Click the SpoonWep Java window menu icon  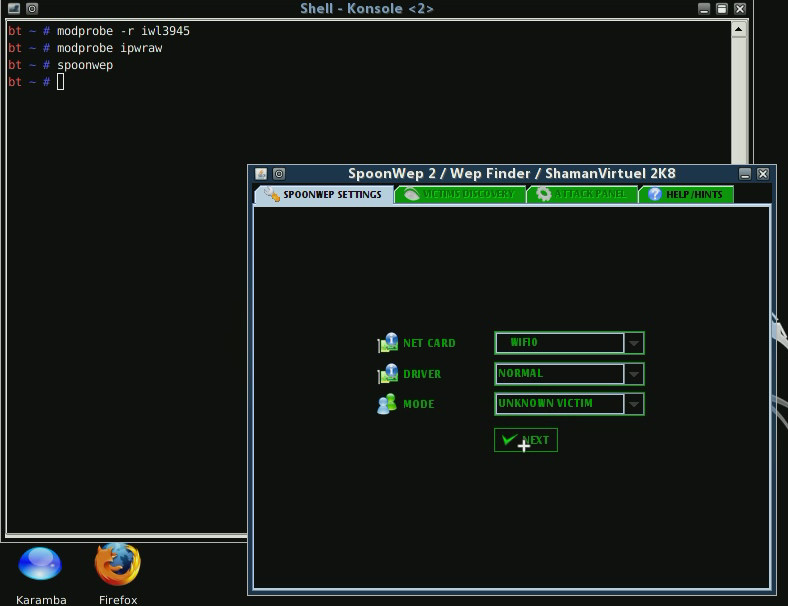click(261, 174)
